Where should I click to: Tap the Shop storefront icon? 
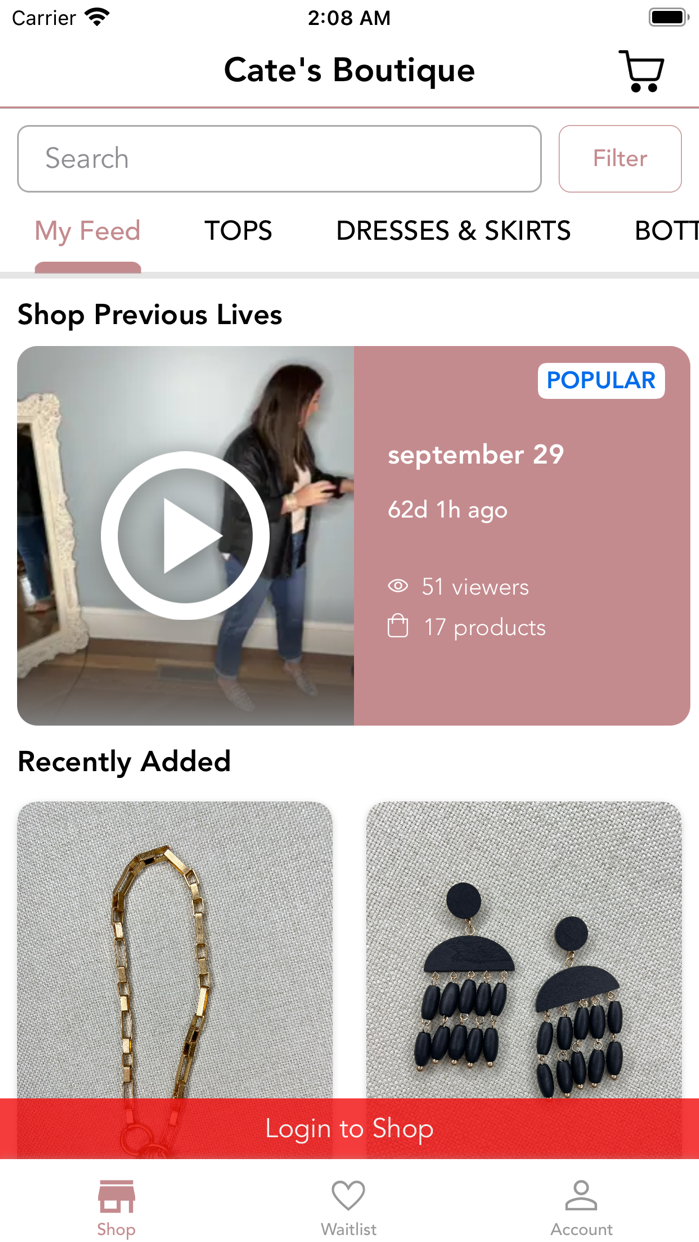116,1196
